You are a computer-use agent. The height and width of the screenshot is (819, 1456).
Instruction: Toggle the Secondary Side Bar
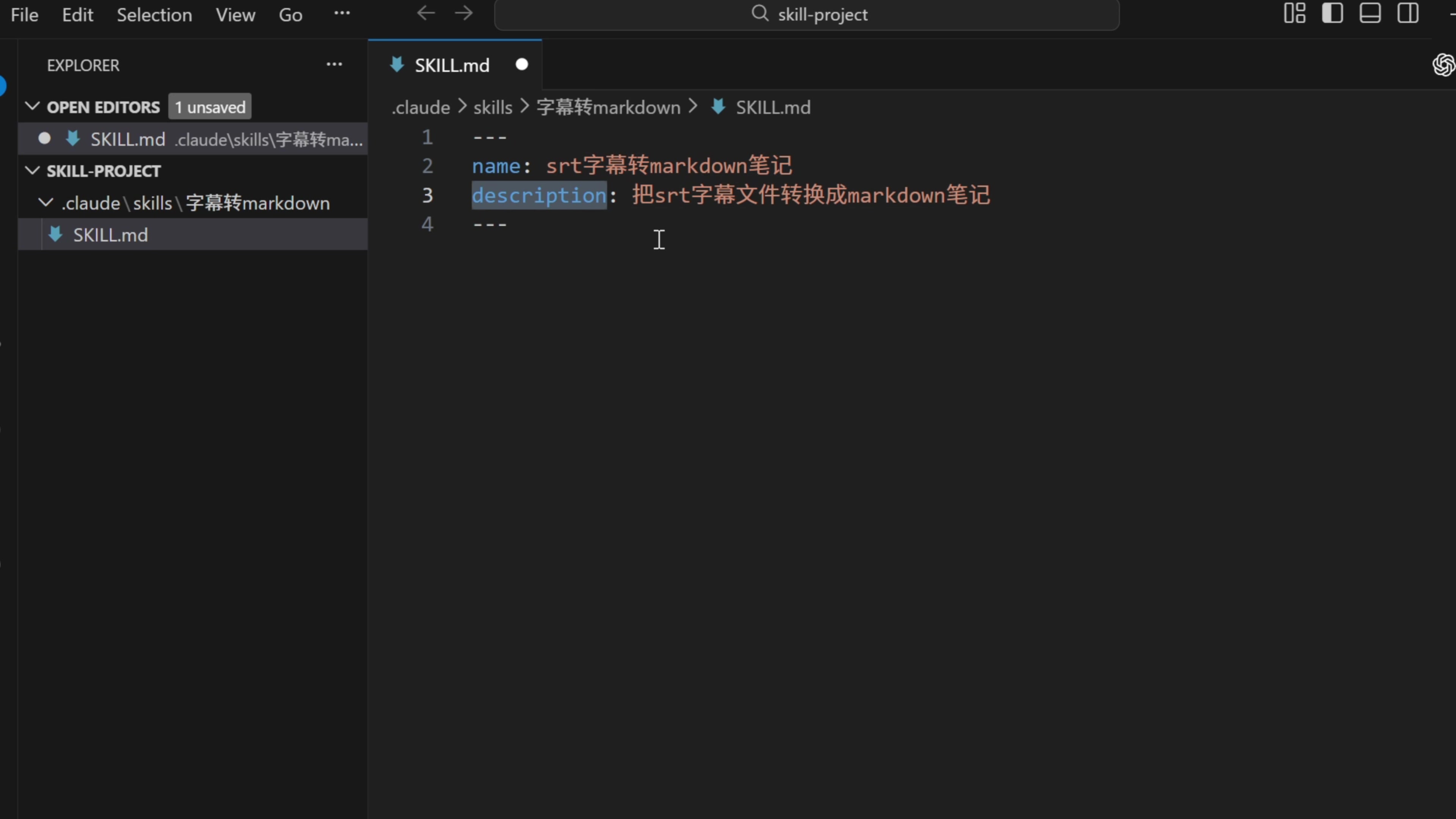1408,13
